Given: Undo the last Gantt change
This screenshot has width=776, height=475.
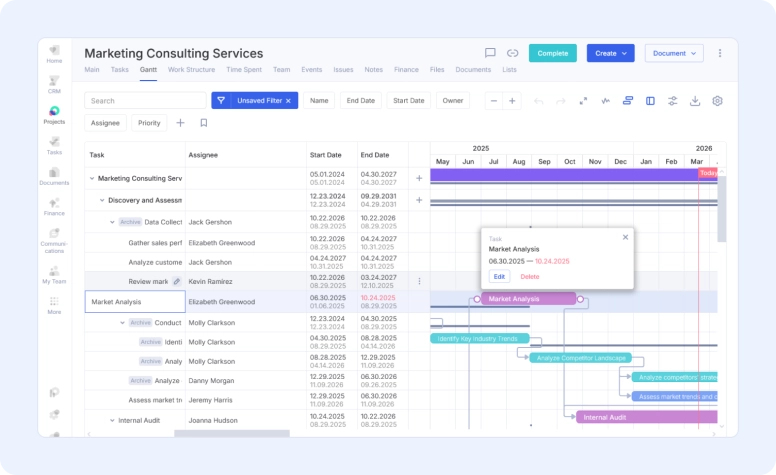Looking at the screenshot, I should pyautogui.click(x=538, y=101).
